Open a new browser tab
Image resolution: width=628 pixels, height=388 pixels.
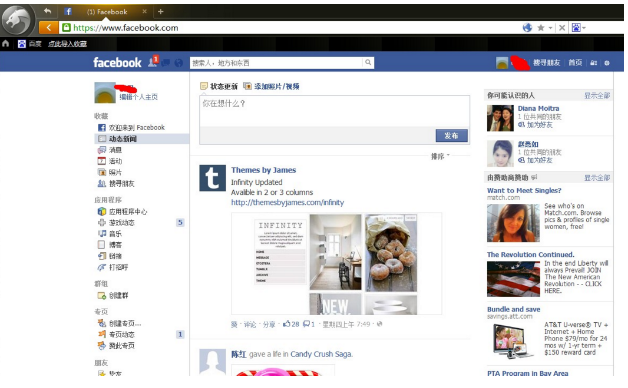(161, 12)
